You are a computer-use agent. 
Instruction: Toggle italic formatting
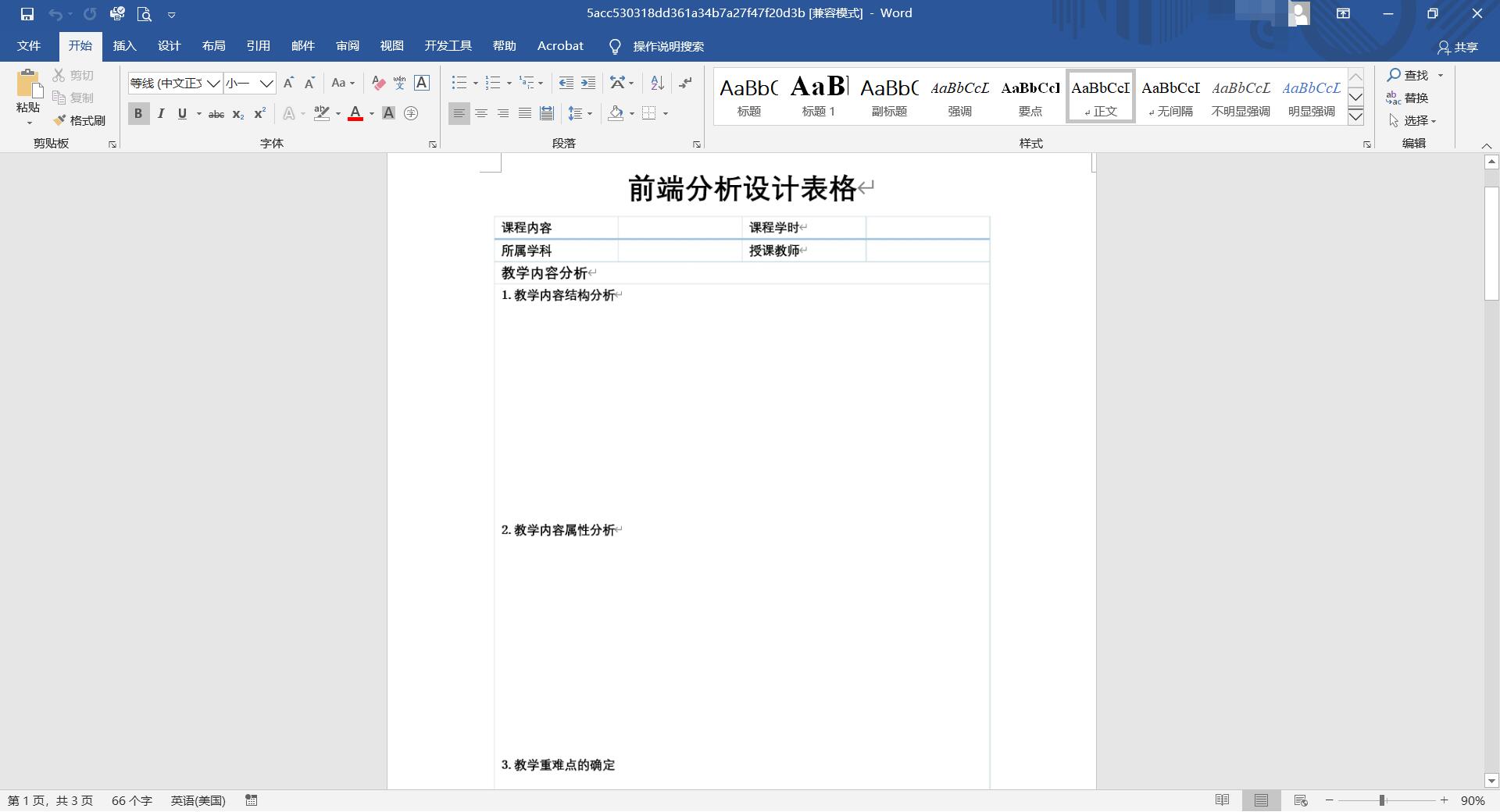[x=161, y=113]
